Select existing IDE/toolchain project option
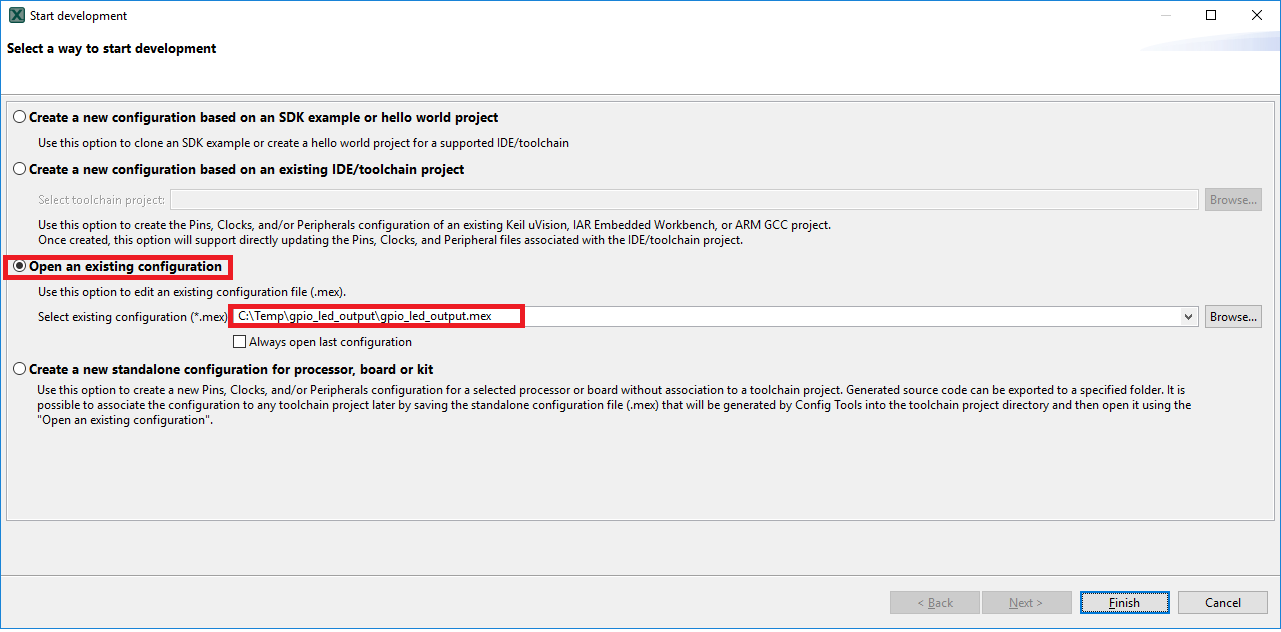 click(x=20, y=169)
